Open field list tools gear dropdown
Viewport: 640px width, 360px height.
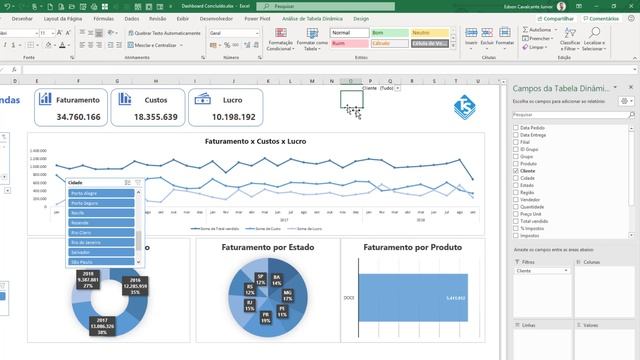627,101
